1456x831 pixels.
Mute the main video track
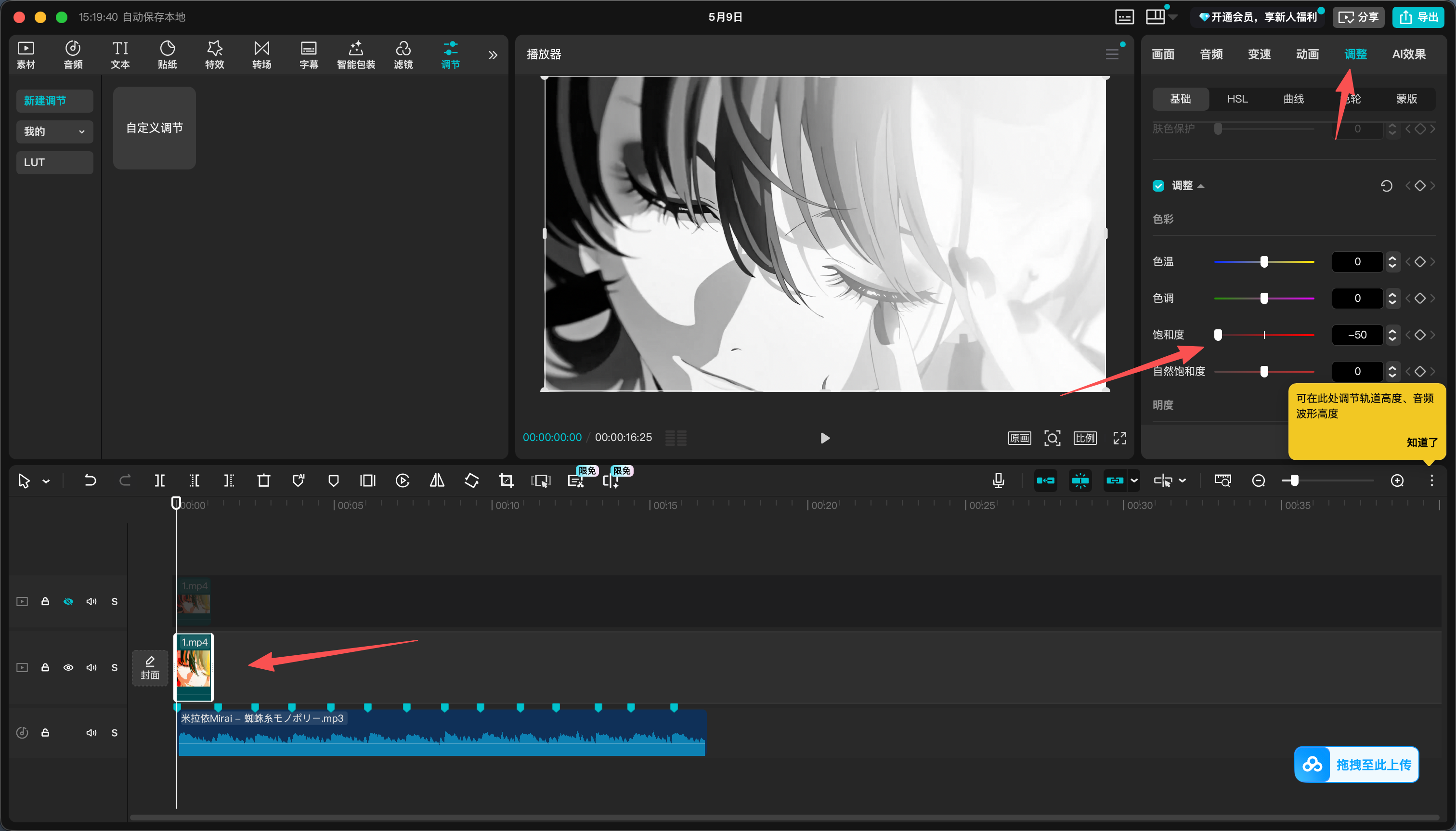[91, 667]
